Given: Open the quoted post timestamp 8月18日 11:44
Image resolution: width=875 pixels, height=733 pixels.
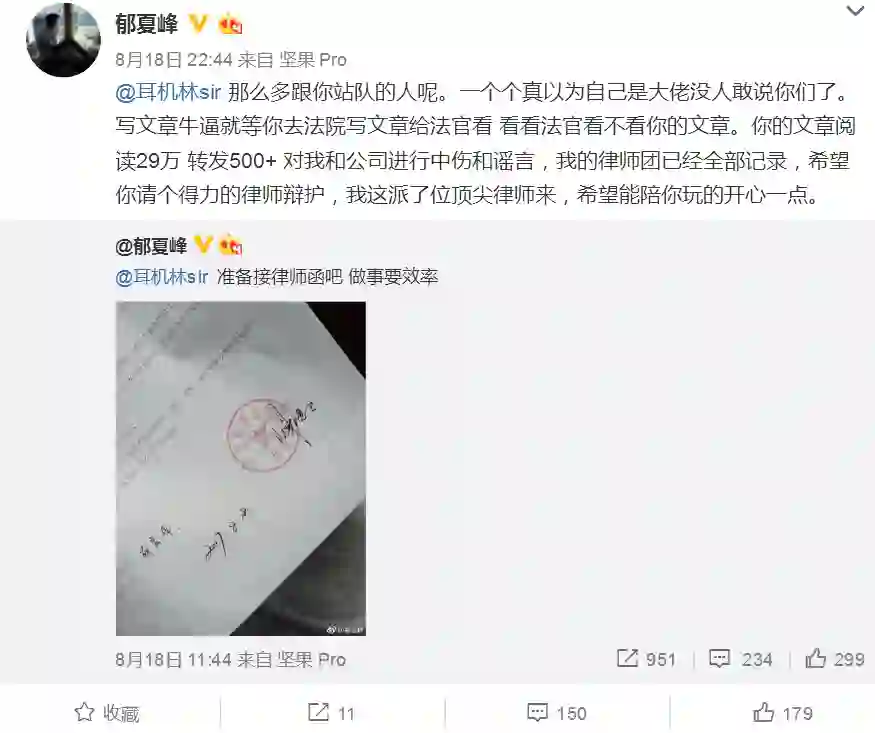Looking at the screenshot, I should pyautogui.click(x=173, y=659).
